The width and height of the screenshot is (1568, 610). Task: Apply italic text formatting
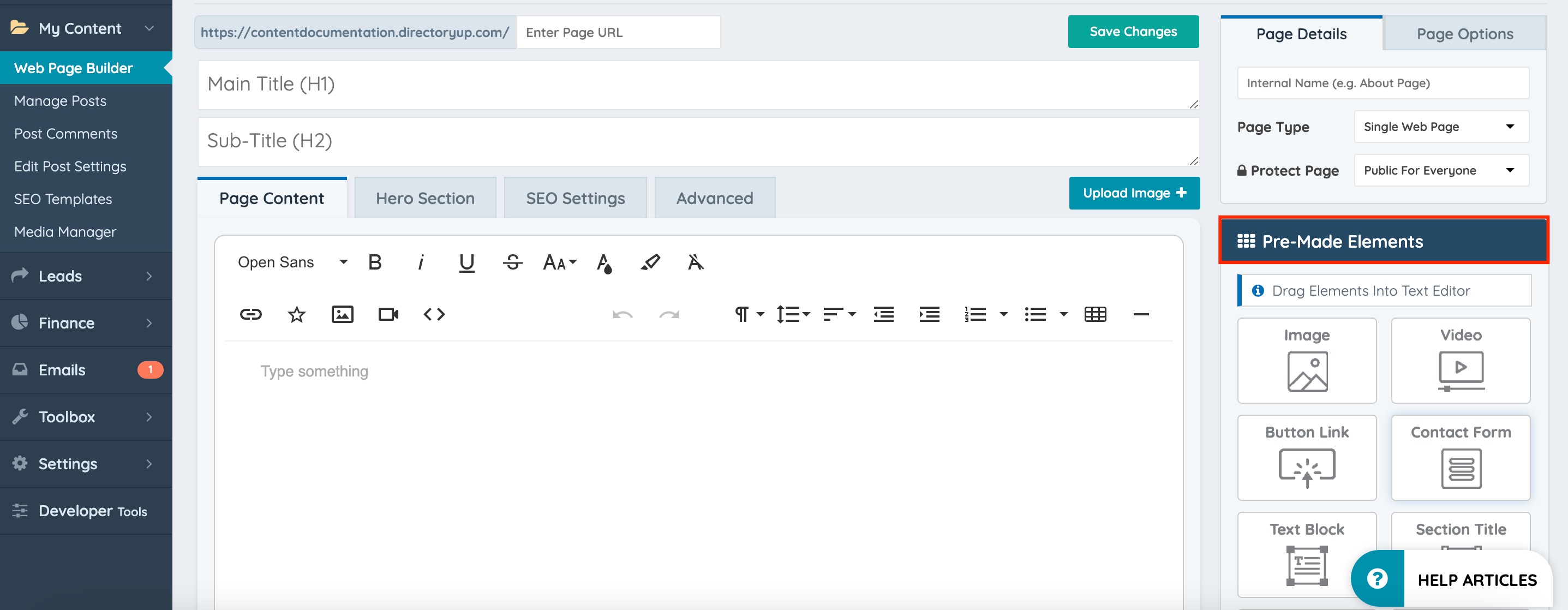[421, 262]
